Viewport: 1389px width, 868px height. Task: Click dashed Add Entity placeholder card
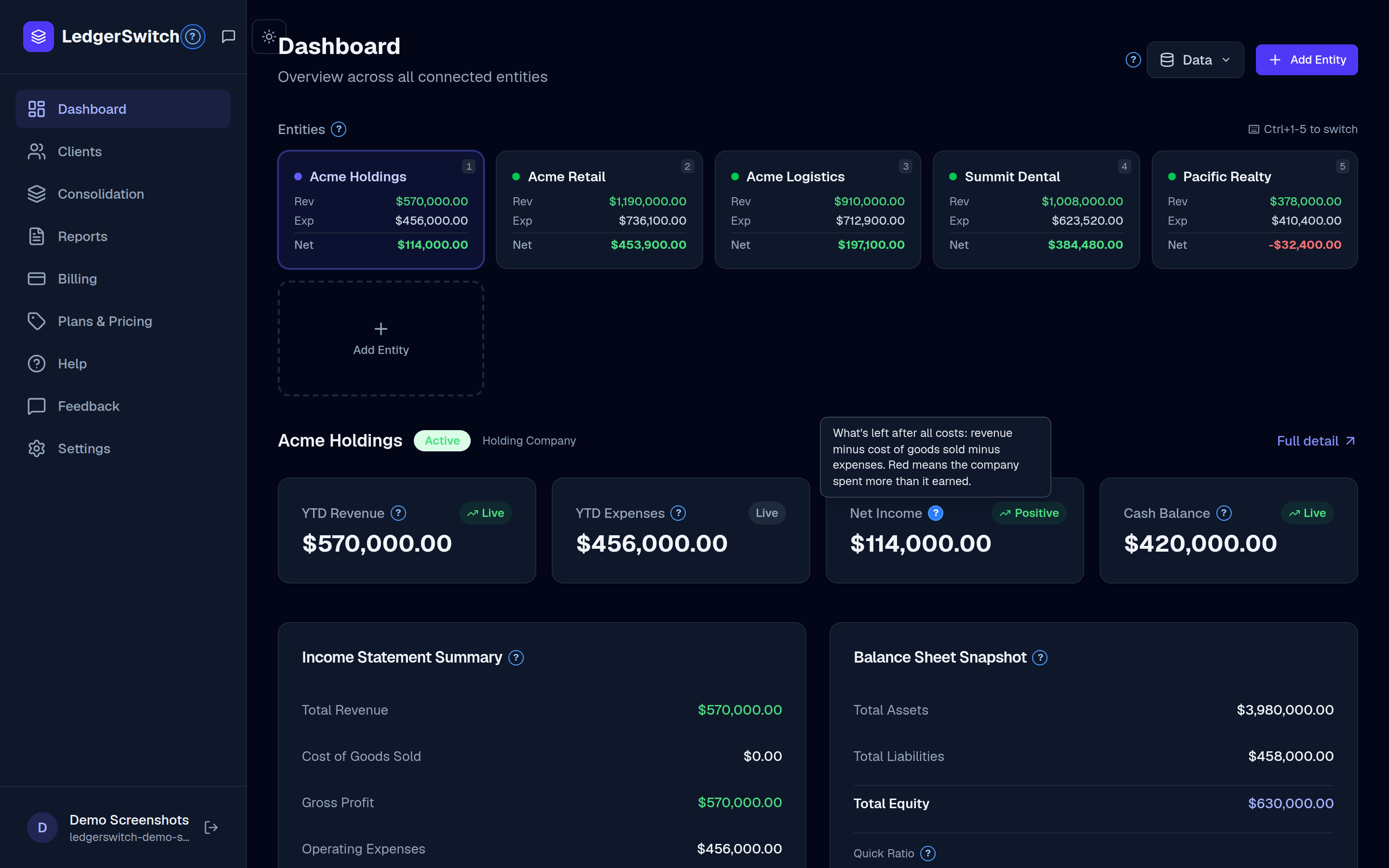click(x=381, y=339)
